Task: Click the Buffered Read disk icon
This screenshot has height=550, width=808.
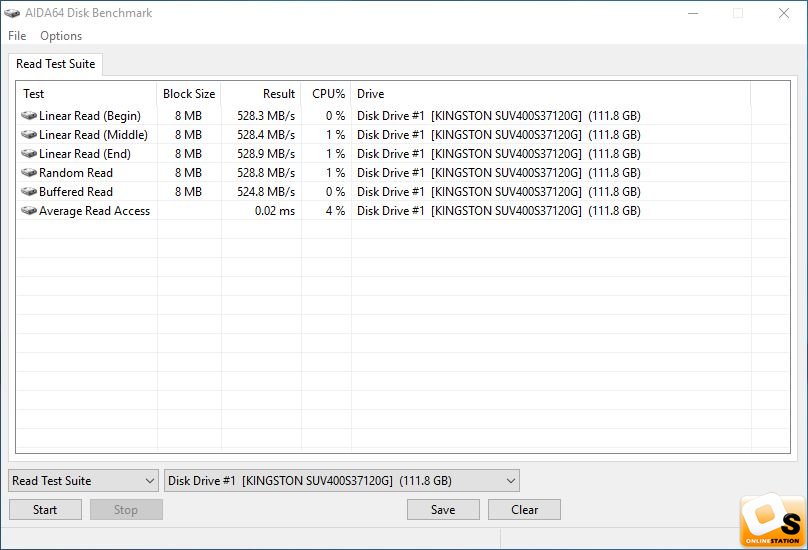Action: click(x=29, y=192)
